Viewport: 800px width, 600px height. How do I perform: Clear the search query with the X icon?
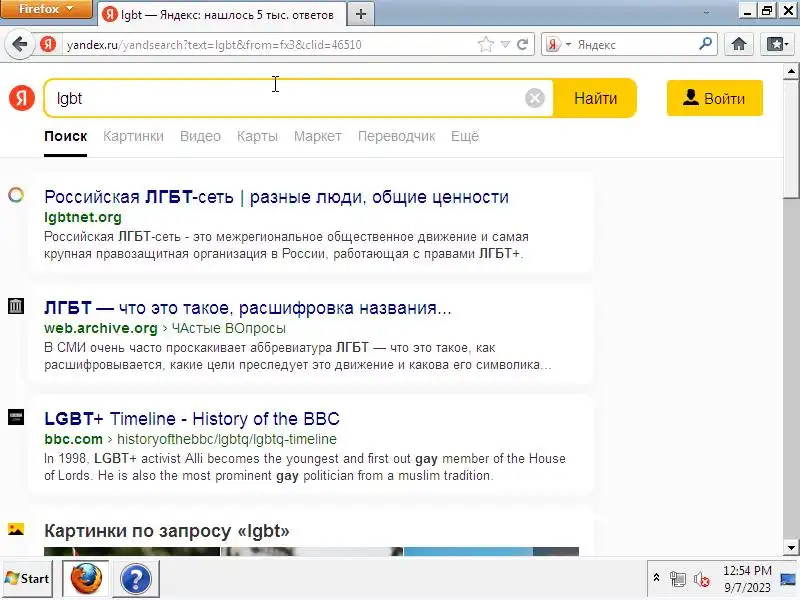[535, 98]
